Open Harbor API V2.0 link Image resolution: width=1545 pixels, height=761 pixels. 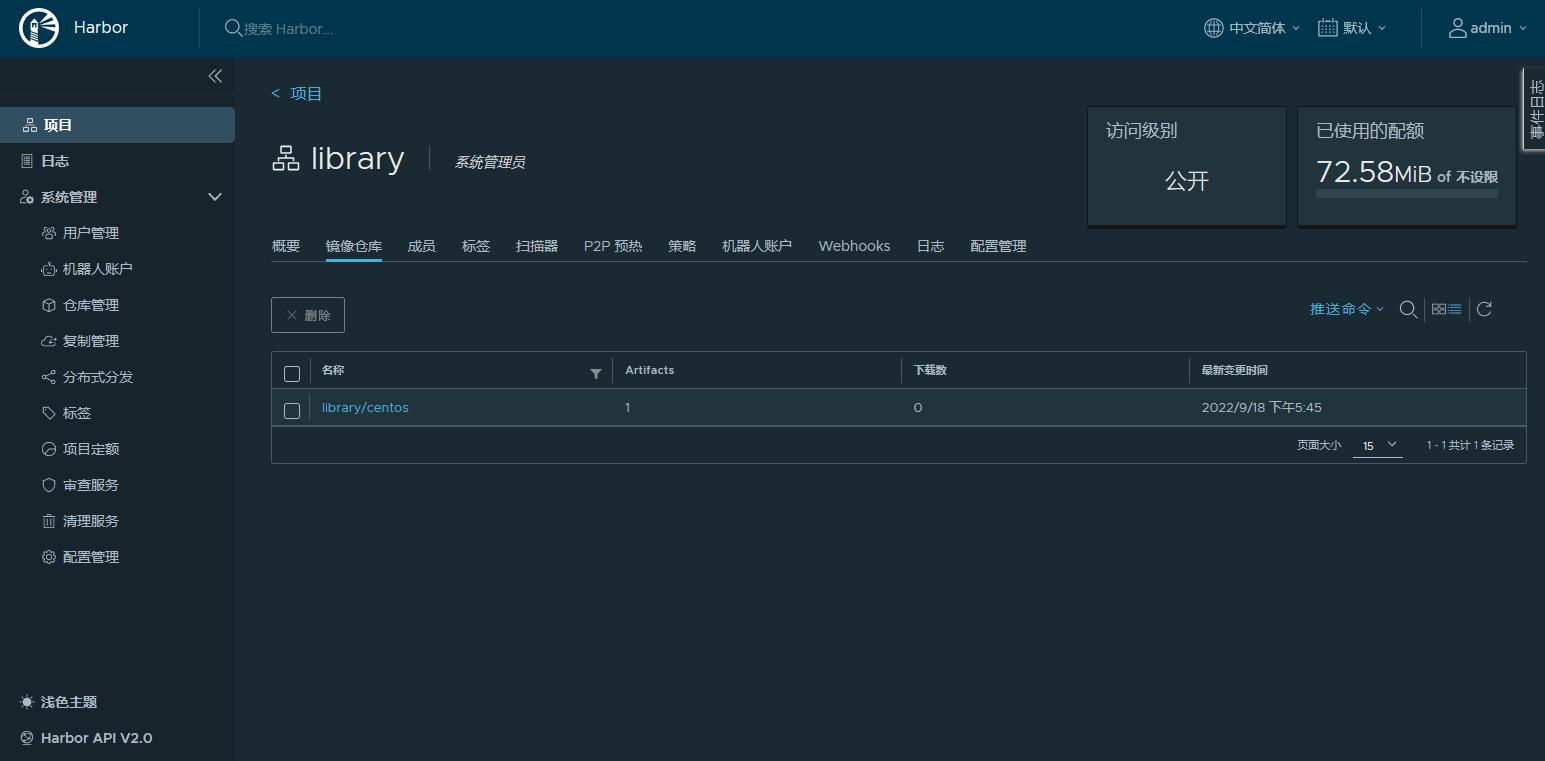(x=97, y=738)
